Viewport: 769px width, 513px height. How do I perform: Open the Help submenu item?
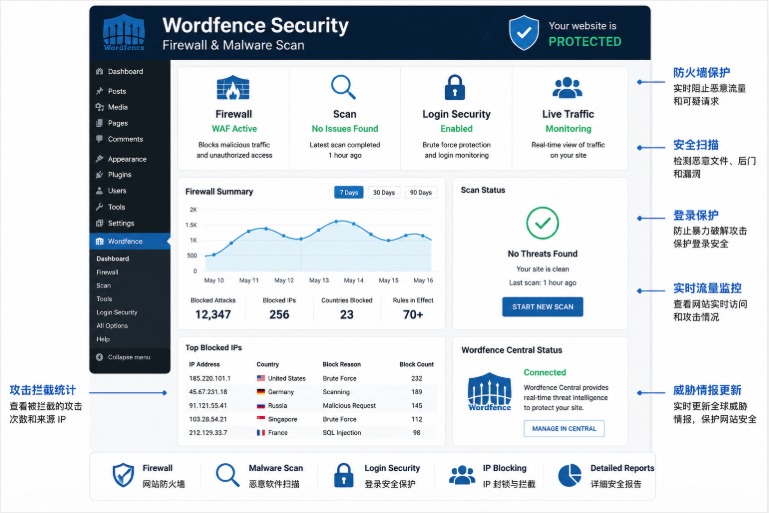click(x=103, y=339)
